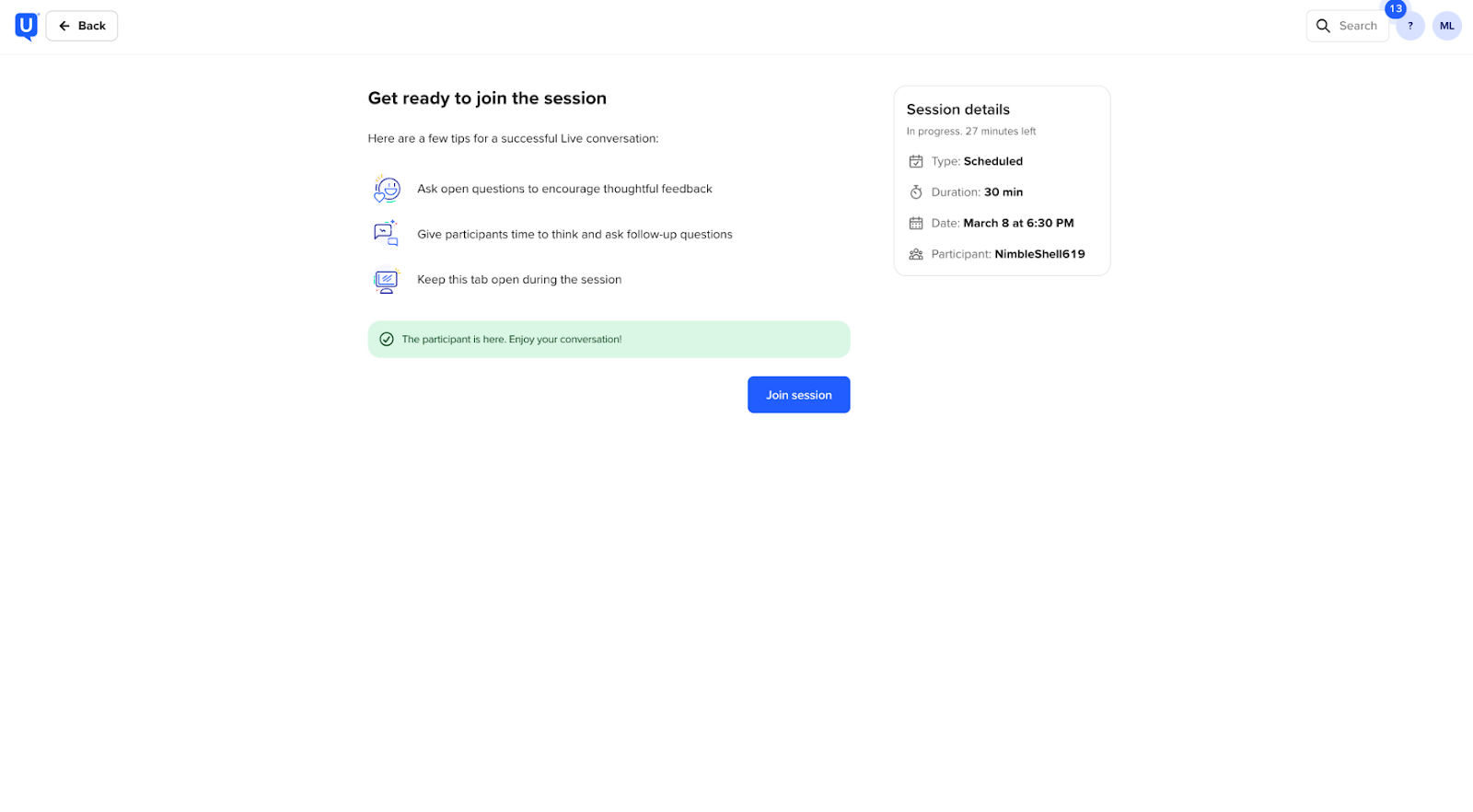This screenshot has width=1473, height=812.
Task: Click the magnifying glass search icon
Action: pyautogui.click(x=1323, y=26)
